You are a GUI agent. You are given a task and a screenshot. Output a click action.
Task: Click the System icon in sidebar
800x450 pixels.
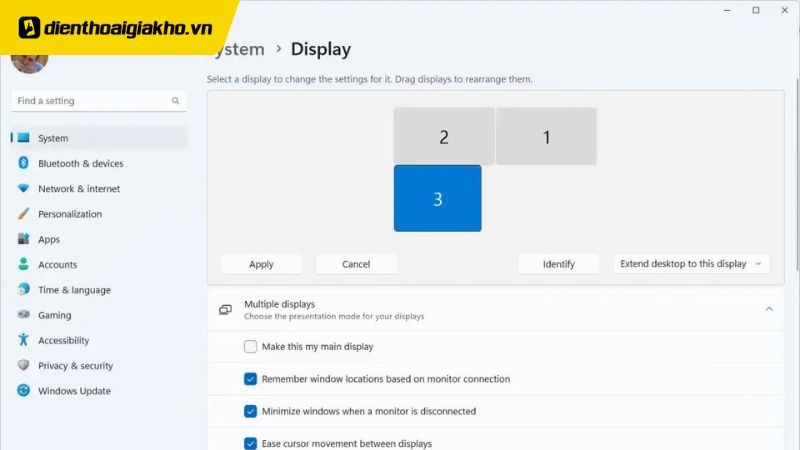pos(23,138)
